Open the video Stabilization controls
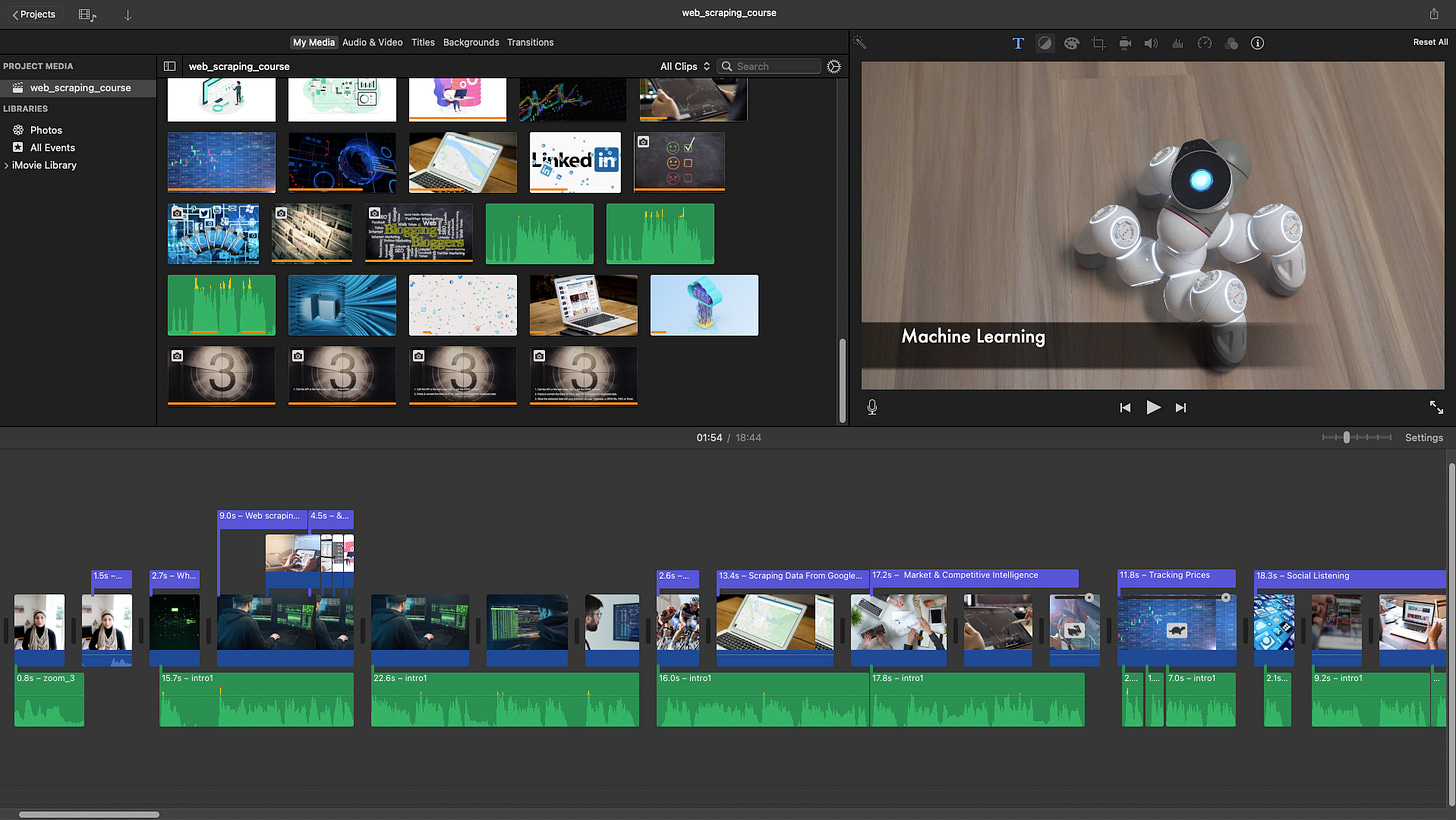This screenshot has height=820, width=1456. pos(1125,43)
